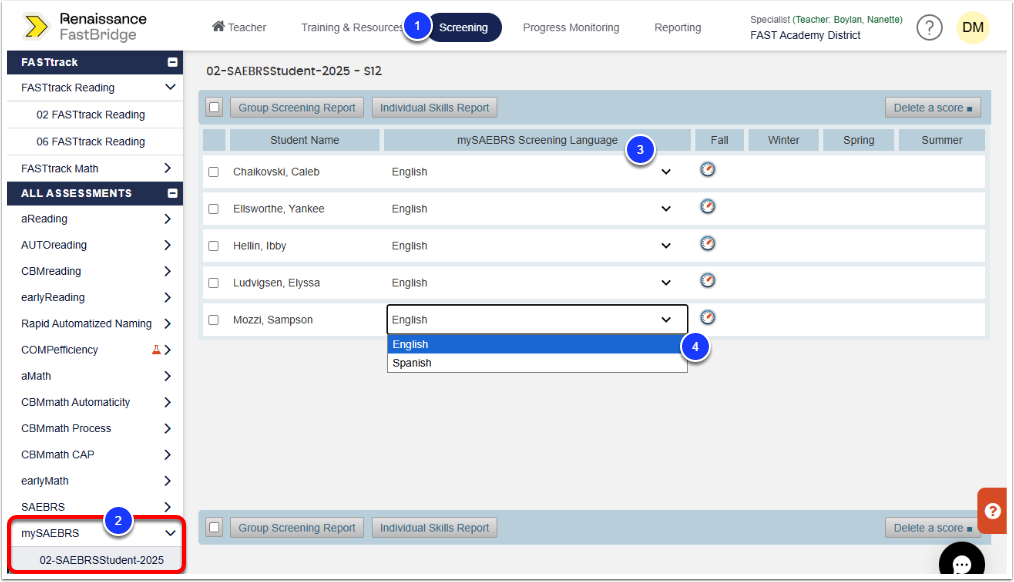Expand the aReading section in the sidebar
This screenshot has width=1014, height=582.
[x=168, y=219]
